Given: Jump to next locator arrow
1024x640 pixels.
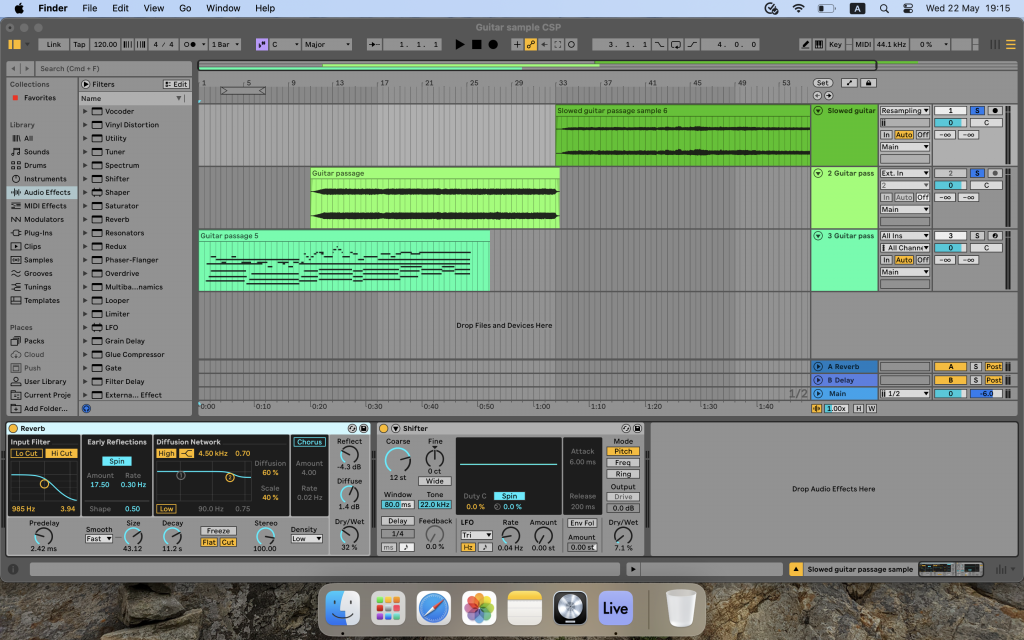Looking at the screenshot, I should pos(829,95).
